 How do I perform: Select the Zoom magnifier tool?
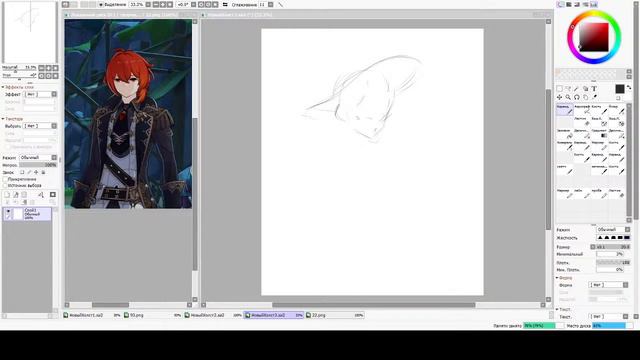coord(568,97)
